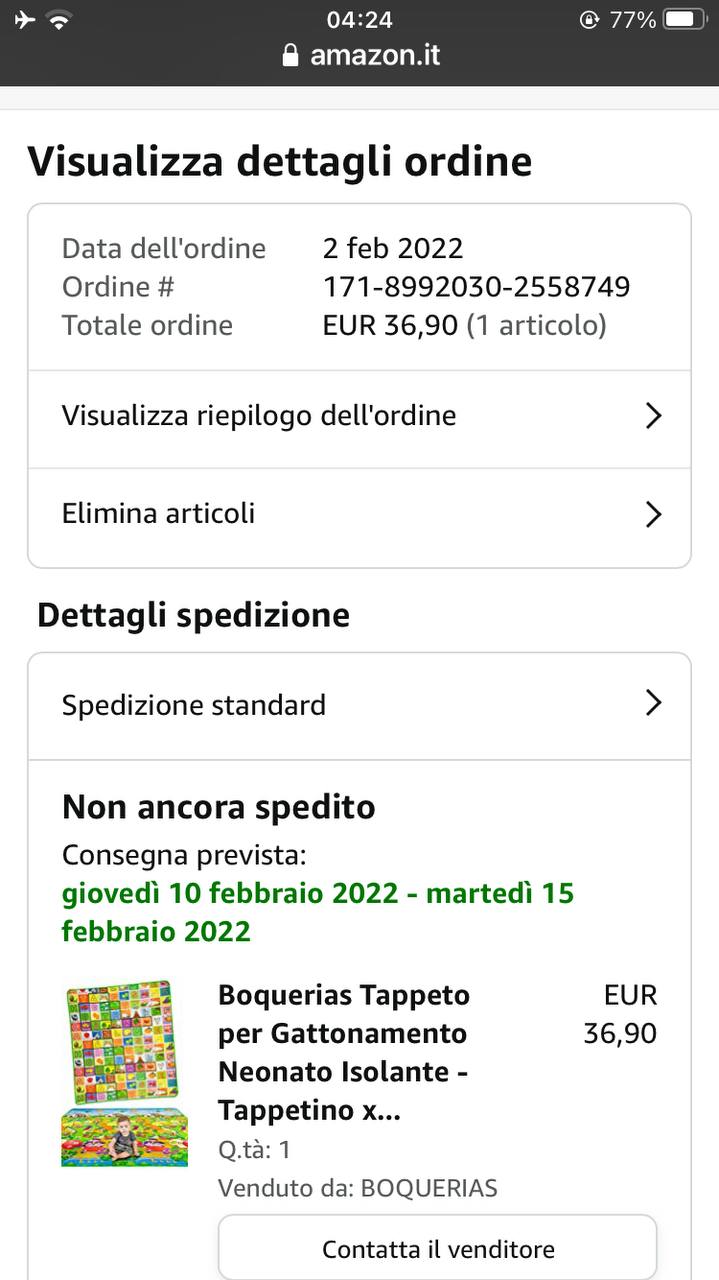
Task: Expand the Spedizione standard arrow
Action: pyautogui.click(x=653, y=704)
